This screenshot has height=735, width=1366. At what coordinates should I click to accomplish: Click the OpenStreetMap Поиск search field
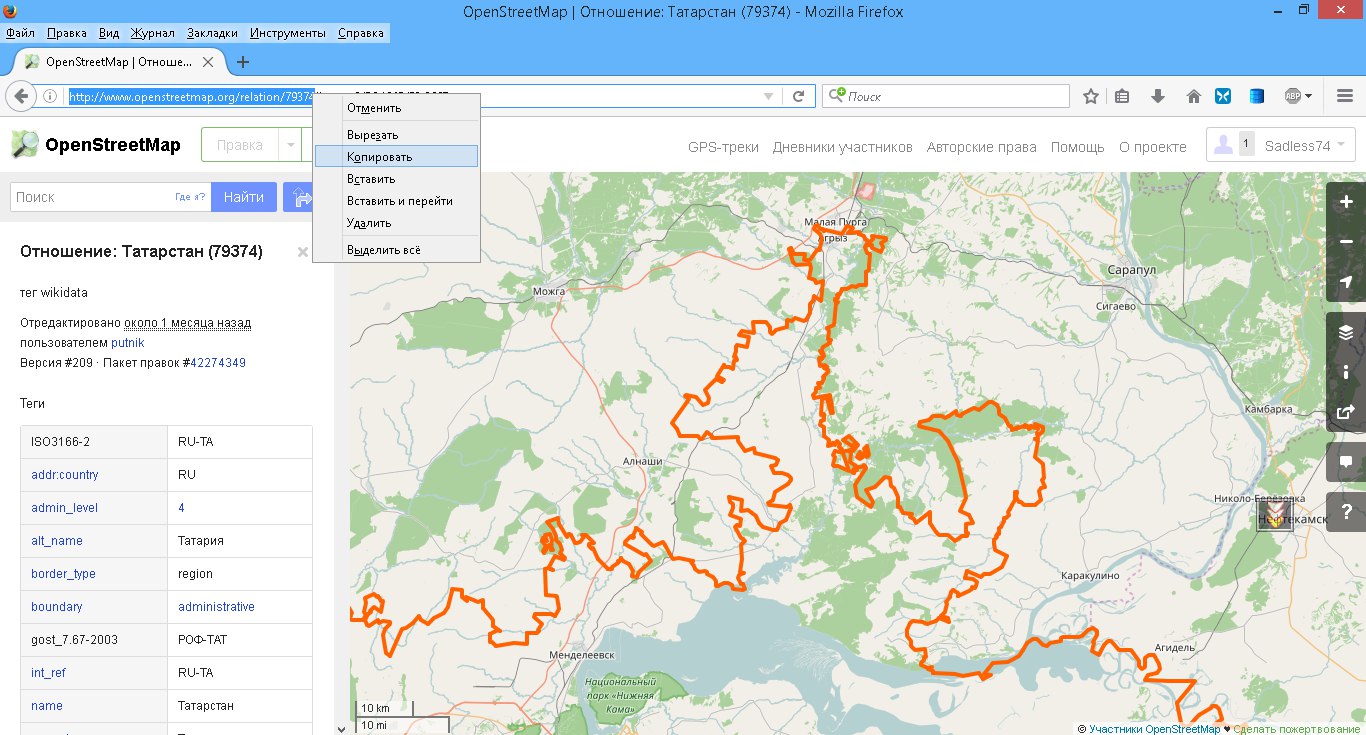pyautogui.click(x=94, y=197)
